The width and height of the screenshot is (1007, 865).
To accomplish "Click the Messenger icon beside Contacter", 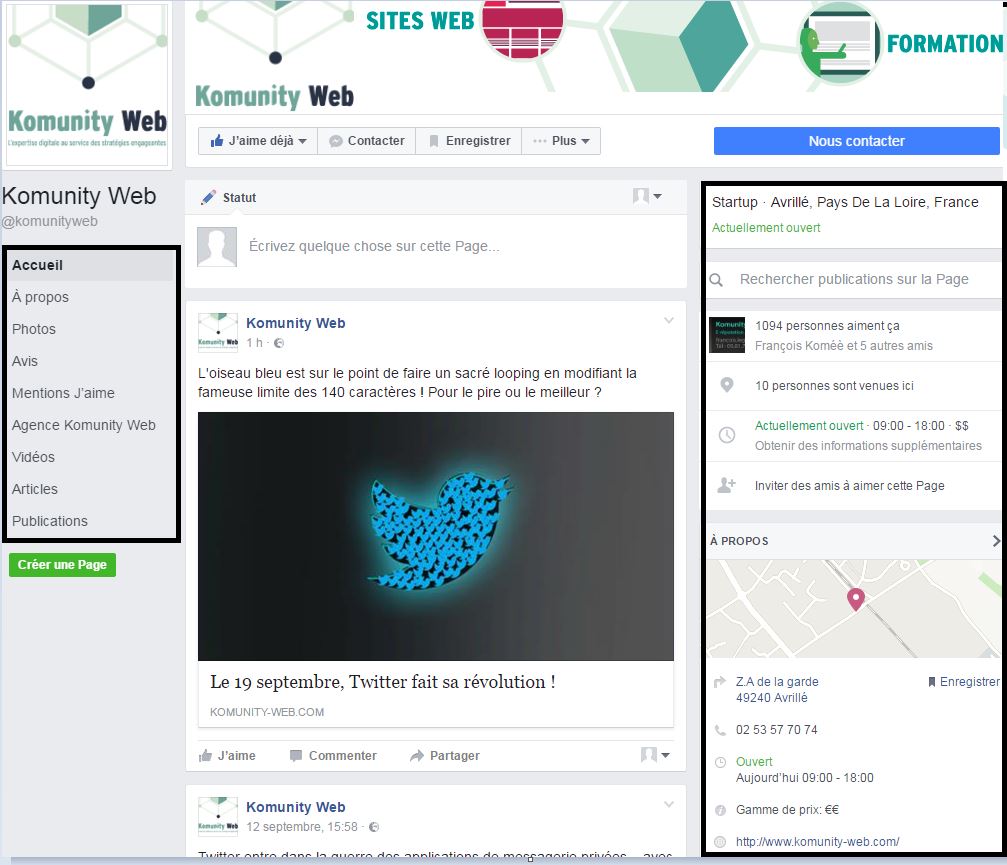I will tap(335, 141).
